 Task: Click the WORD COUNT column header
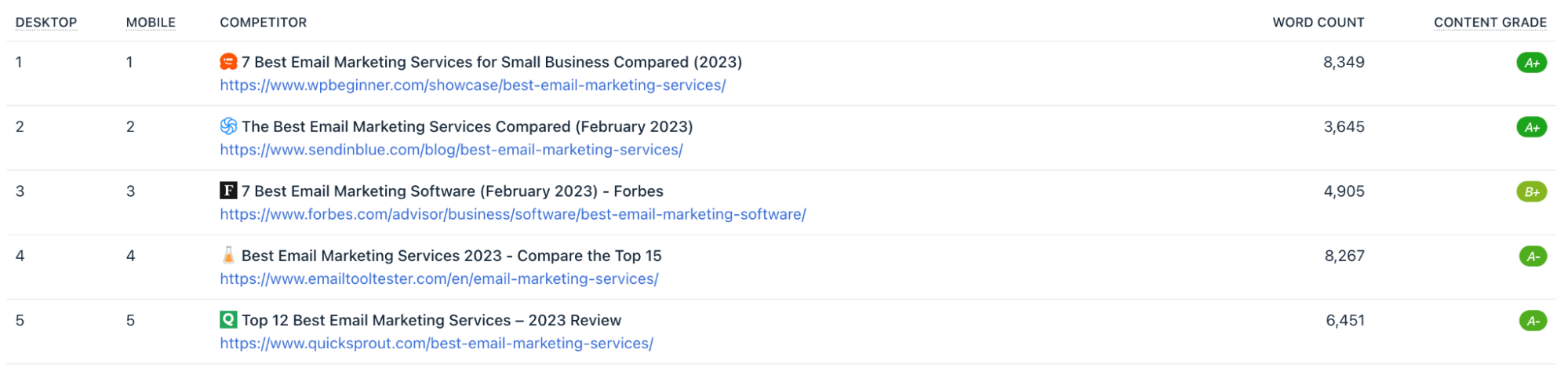pos(1318,23)
